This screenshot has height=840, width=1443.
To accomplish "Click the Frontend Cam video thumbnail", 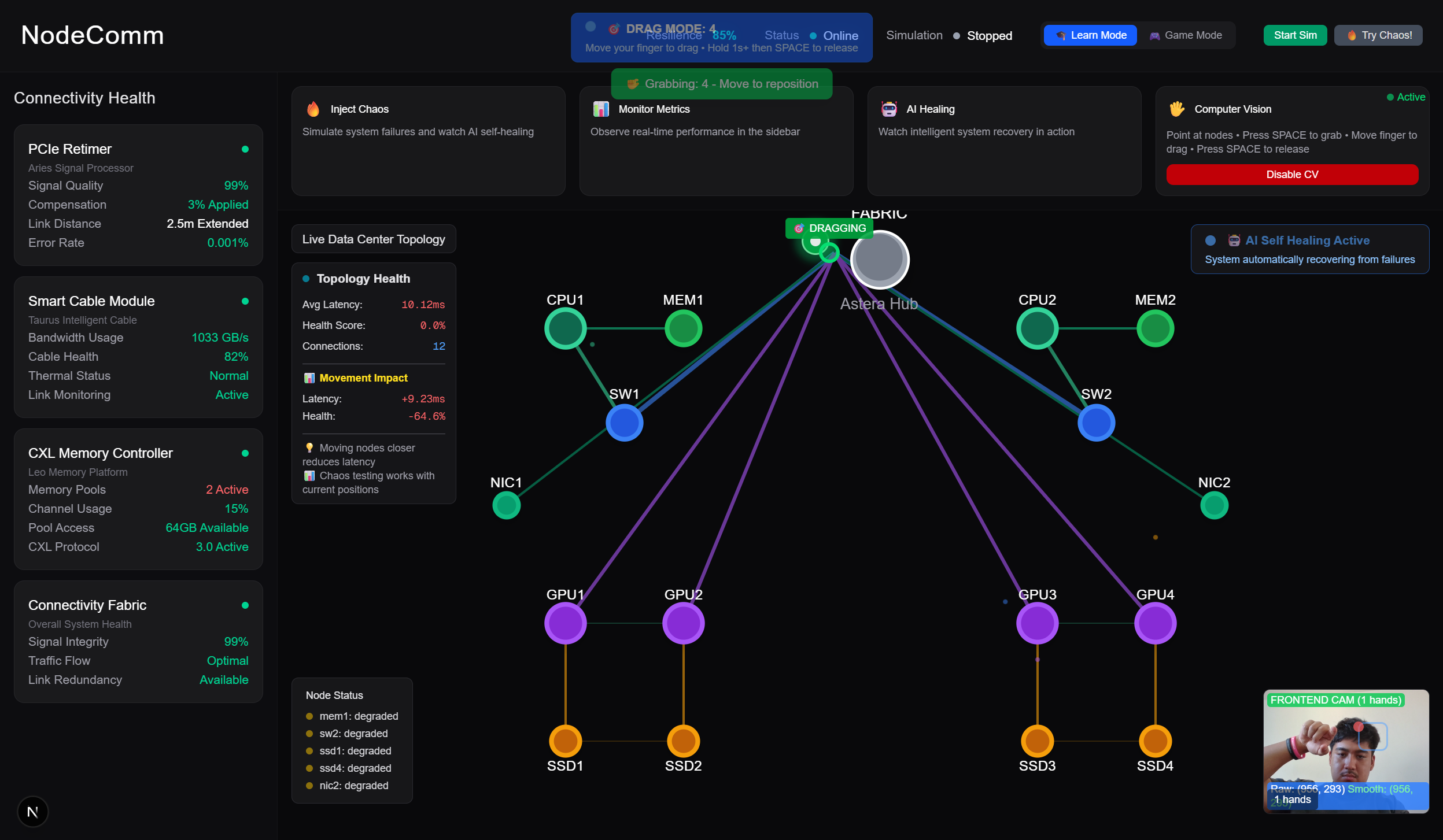I will click(1346, 751).
